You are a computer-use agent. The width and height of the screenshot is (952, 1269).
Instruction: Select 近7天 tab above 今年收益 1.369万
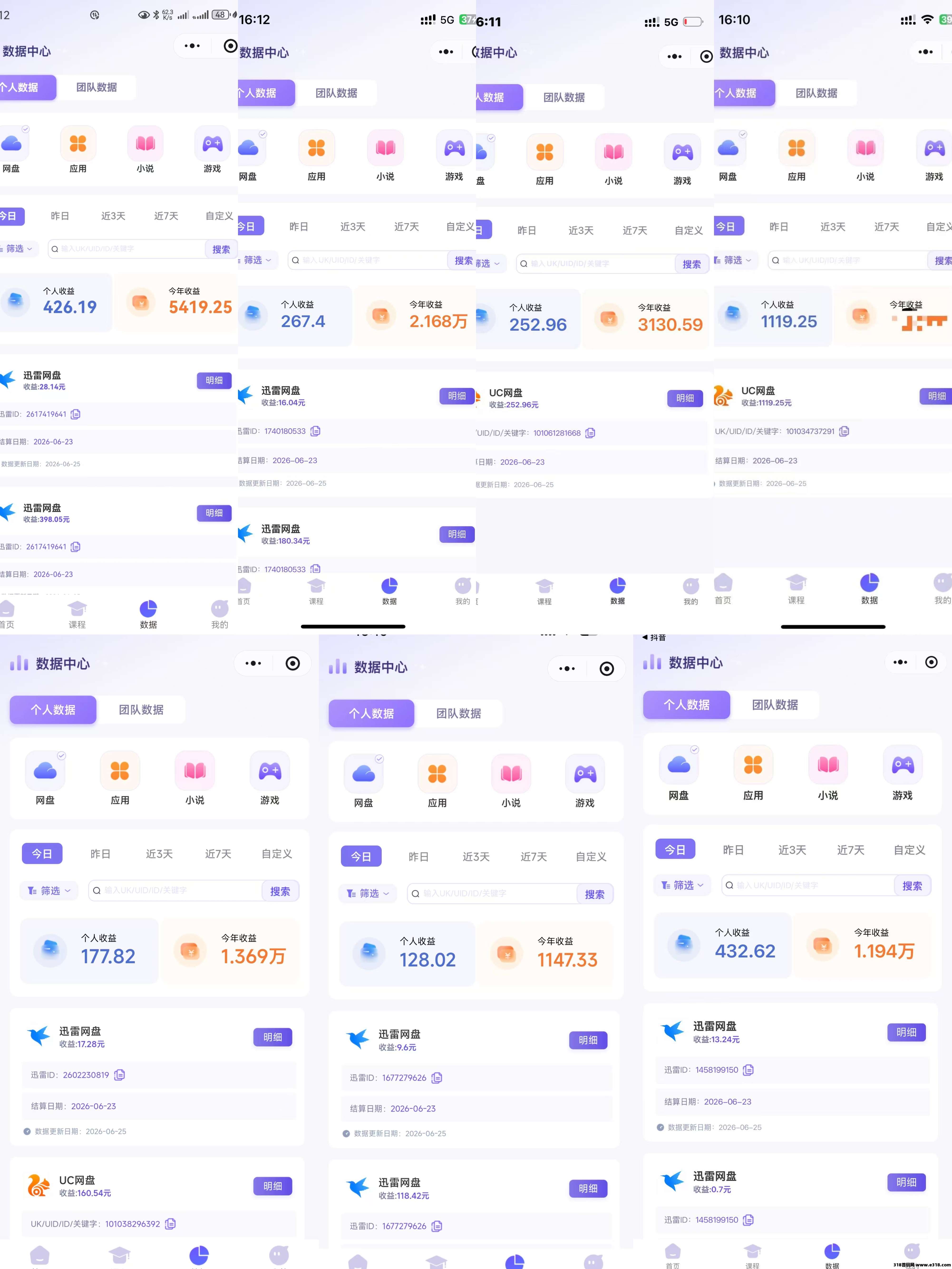[x=218, y=854]
